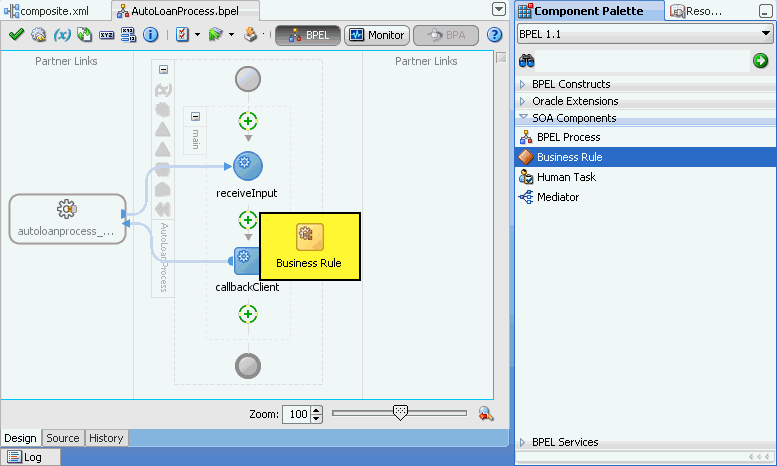Click the gear settings icon in BPEL toolbar
The height and width of the screenshot is (466, 777).
(39, 35)
